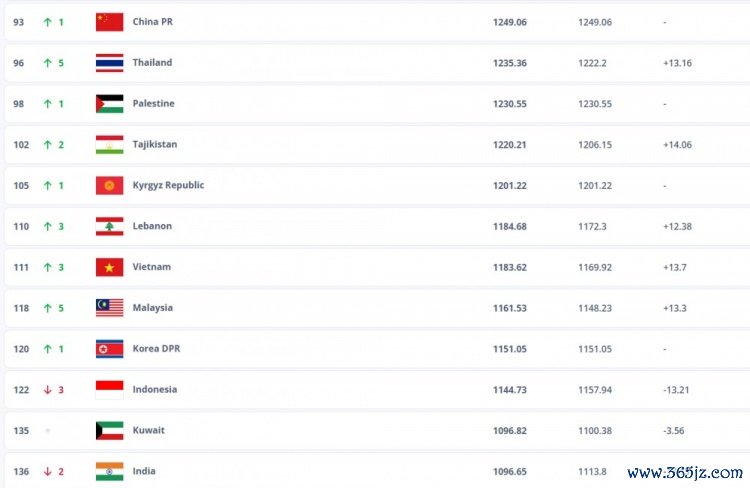Click the Tajikistan flag icon
Screen dimensions: 750x488
[109, 145]
